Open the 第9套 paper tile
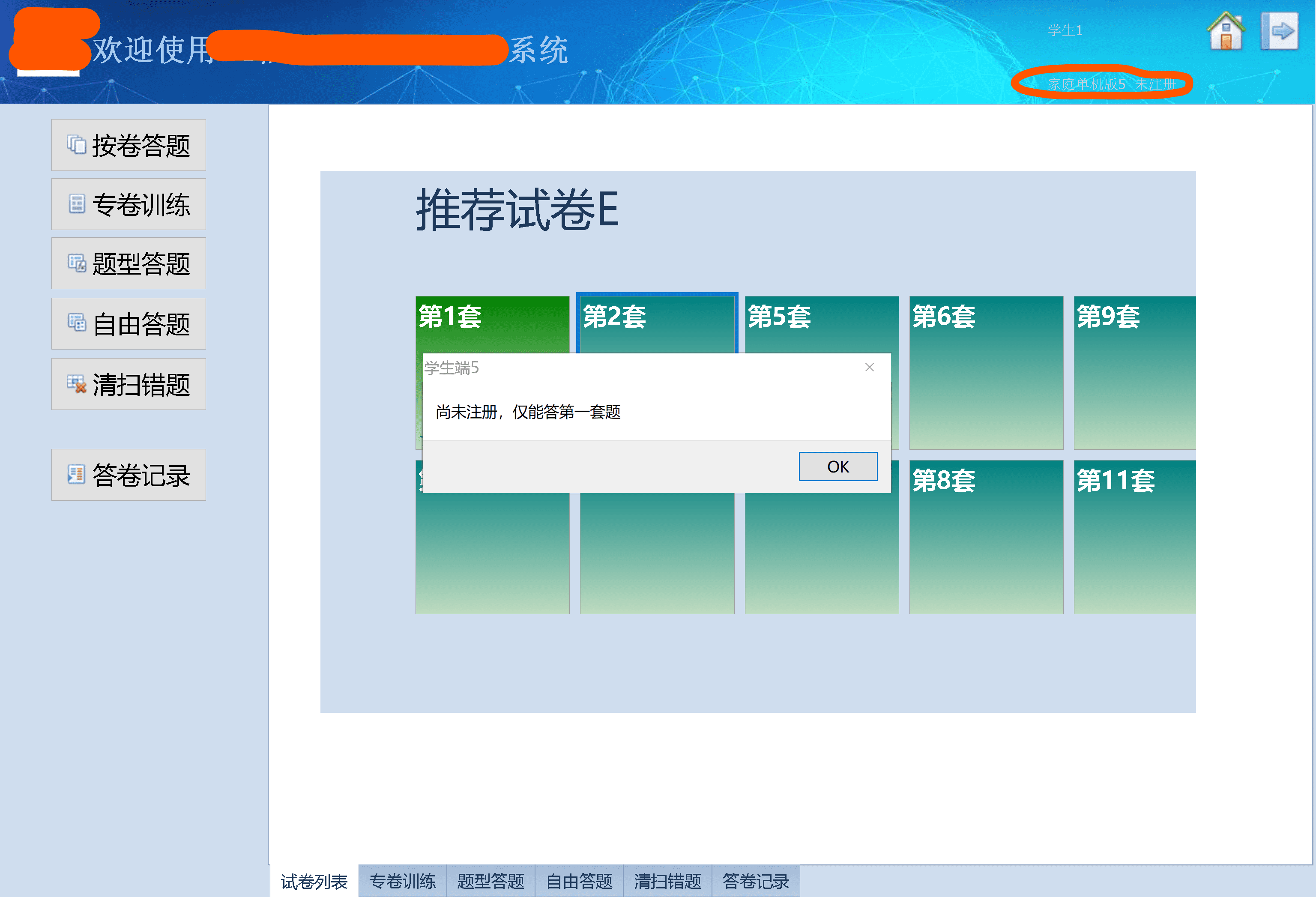The image size is (1316, 897). tap(1135, 373)
